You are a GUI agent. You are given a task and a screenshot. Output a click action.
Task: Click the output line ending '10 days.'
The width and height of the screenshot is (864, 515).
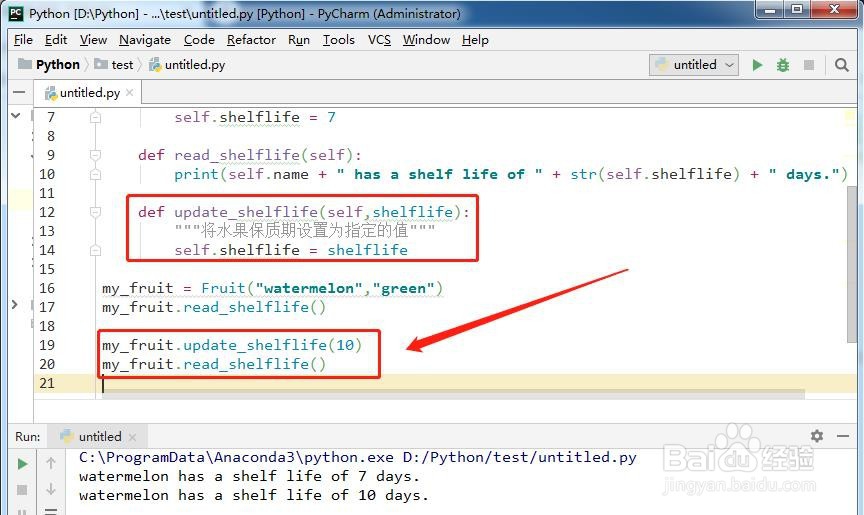[x=254, y=495]
